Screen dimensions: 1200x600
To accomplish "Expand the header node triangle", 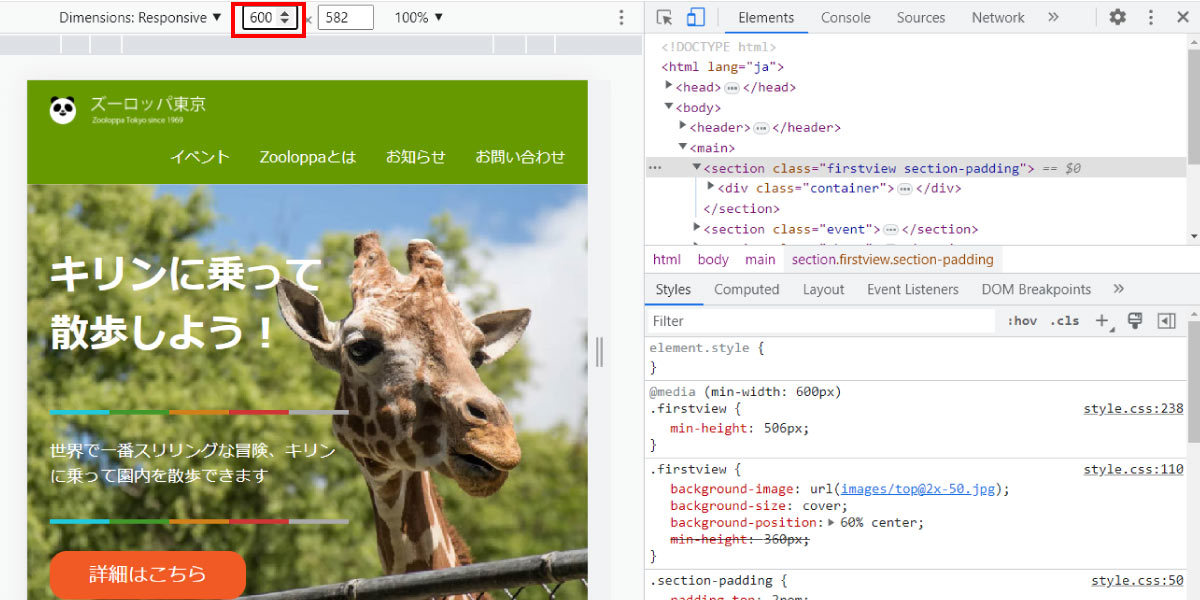I will (x=683, y=127).
